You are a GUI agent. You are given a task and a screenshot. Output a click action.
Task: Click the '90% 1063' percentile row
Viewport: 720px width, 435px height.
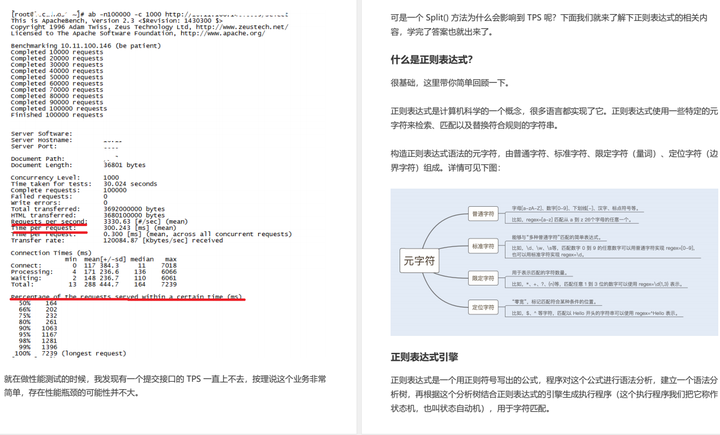[x=38, y=328]
